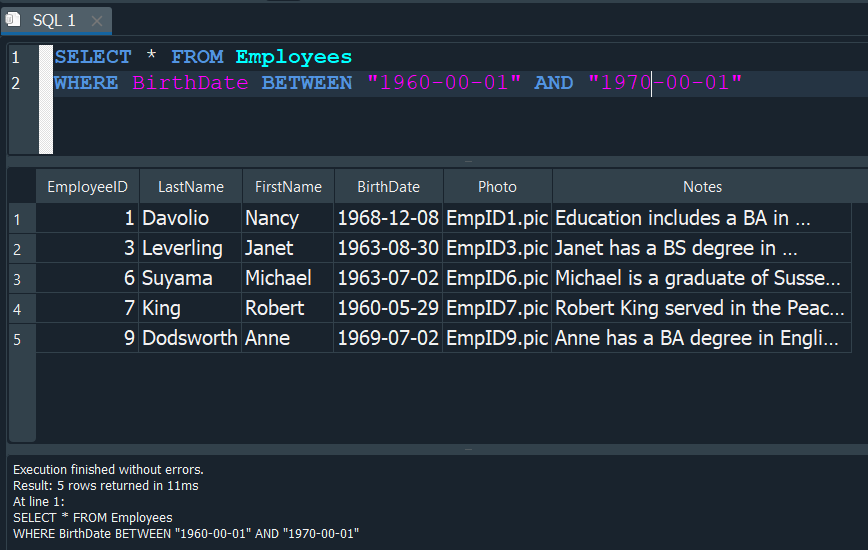This screenshot has height=550, width=868.
Task: Click the Photo column header
Action: point(497,186)
